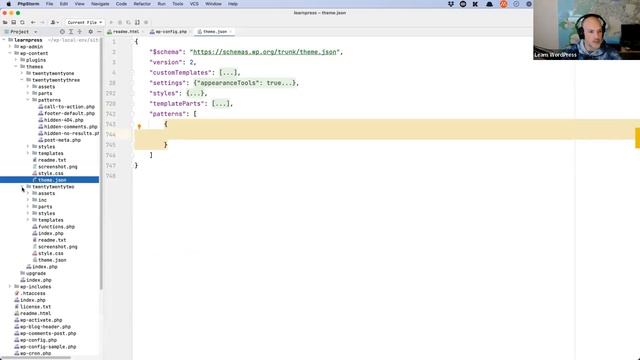The width and height of the screenshot is (640, 360).
Task: Open the File menu
Action: [x=49, y=4]
